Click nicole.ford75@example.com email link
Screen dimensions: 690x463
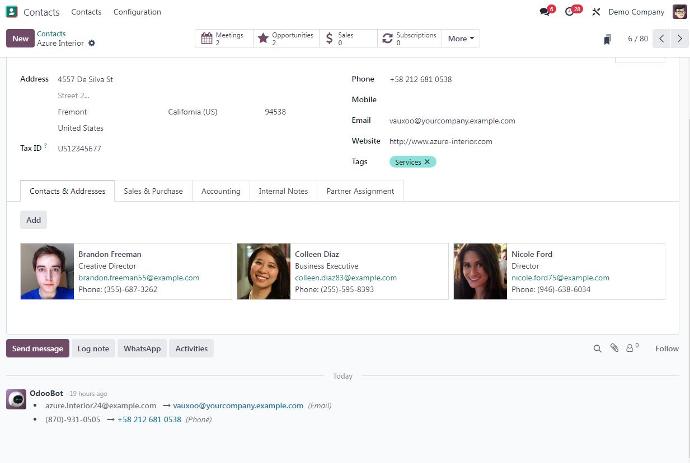(560, 278)
